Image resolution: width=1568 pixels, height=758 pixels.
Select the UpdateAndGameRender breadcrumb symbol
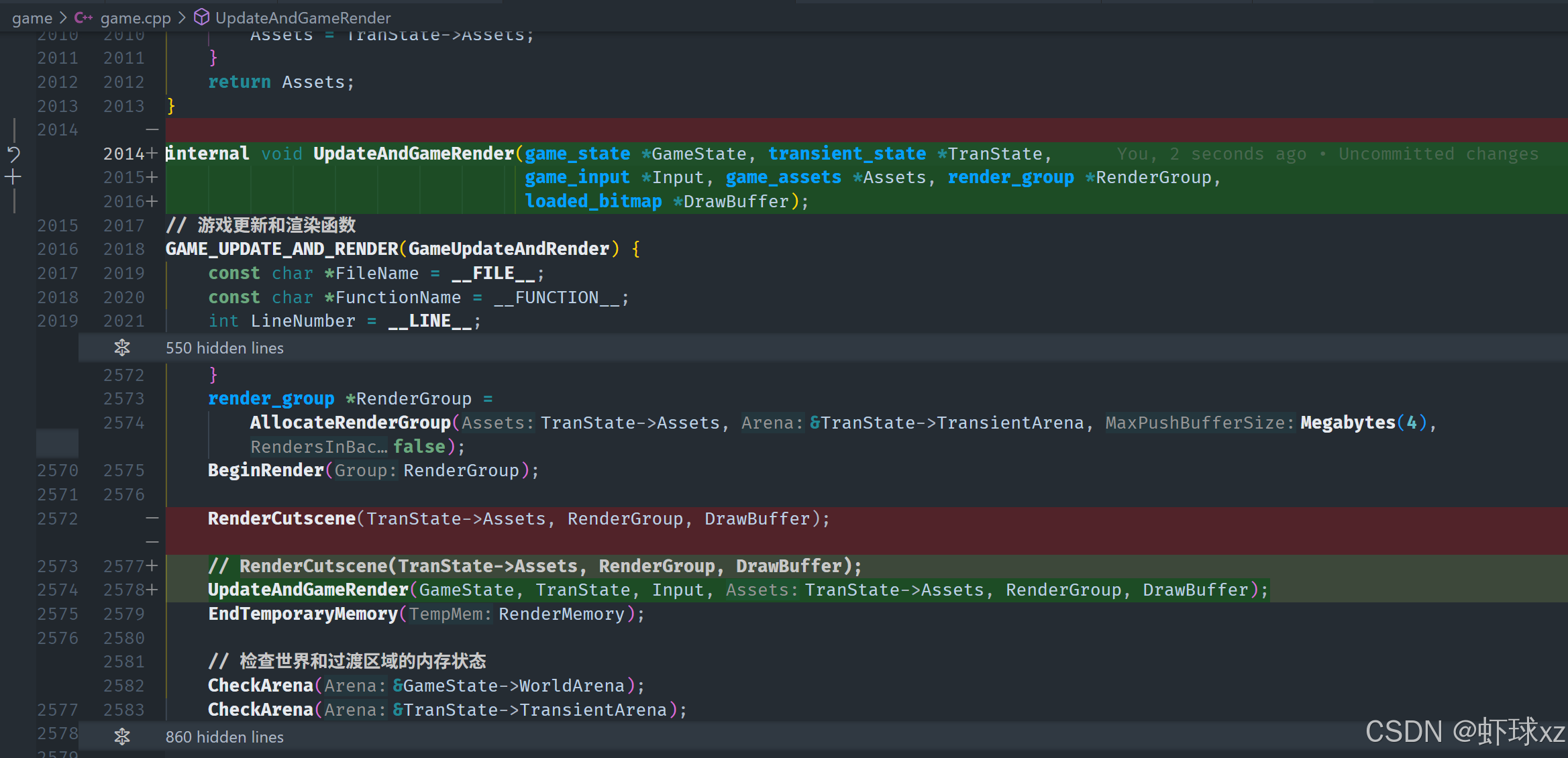click(x=303, y=17)
